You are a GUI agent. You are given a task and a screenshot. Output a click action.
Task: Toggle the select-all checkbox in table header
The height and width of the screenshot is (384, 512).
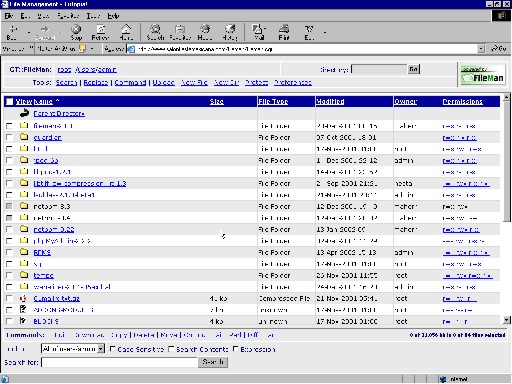(x=9, y=101)
